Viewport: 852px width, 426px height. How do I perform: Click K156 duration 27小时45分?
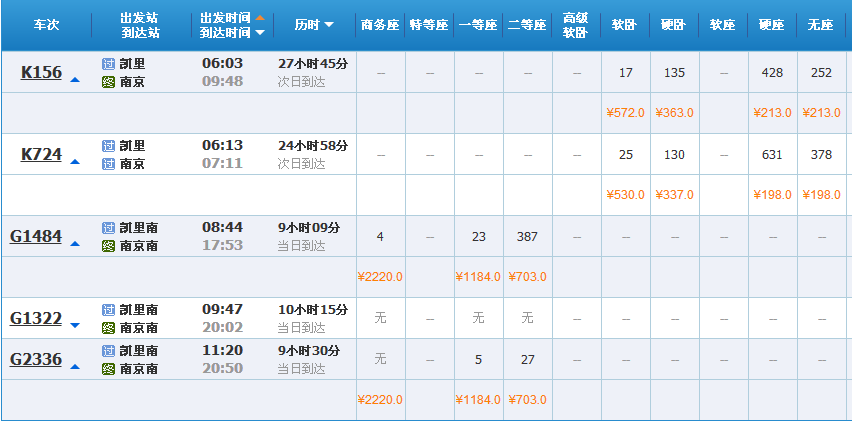[x=313, y=64]
